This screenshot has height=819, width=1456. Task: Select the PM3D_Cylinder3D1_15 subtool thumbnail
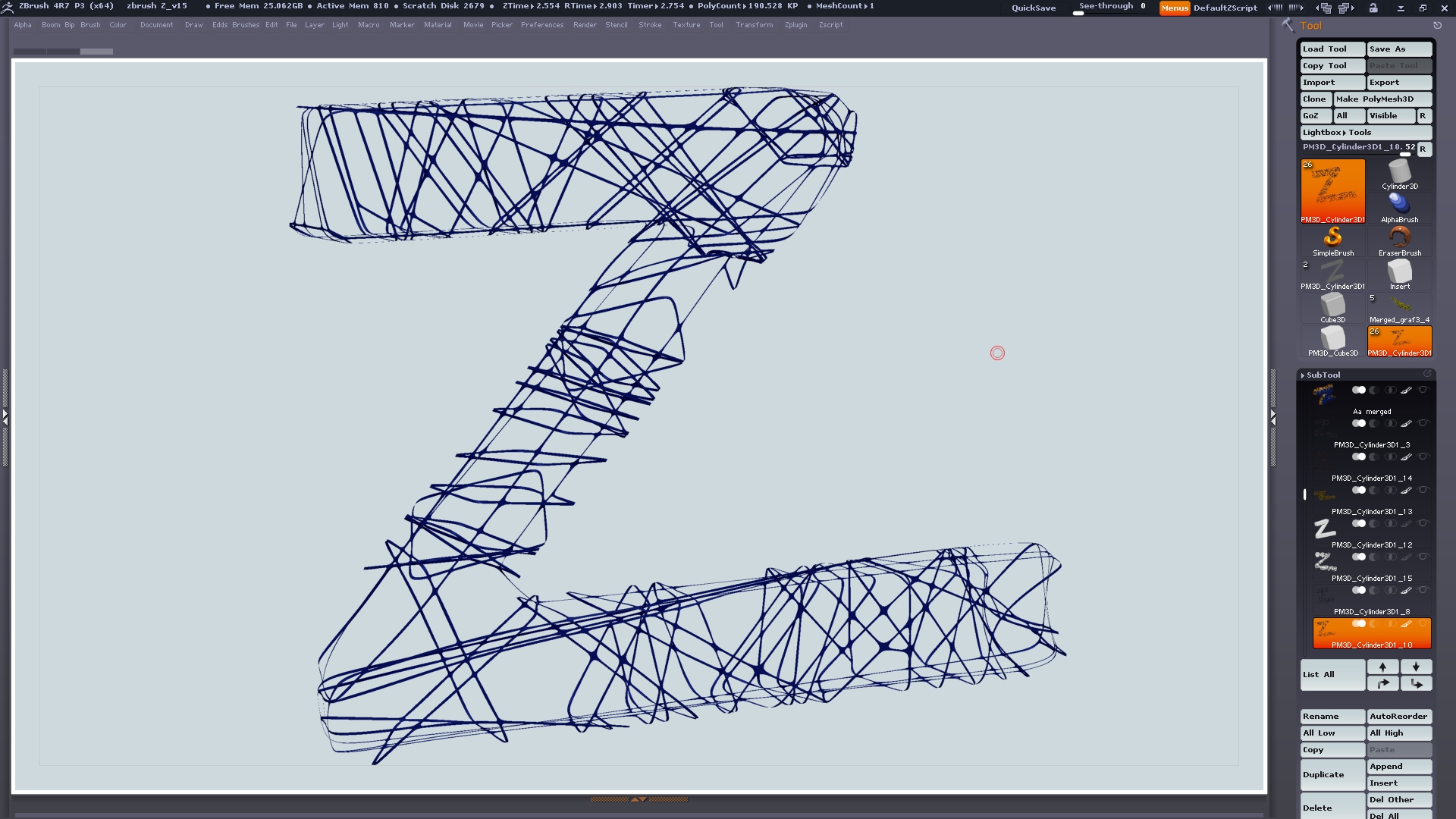1324,561
